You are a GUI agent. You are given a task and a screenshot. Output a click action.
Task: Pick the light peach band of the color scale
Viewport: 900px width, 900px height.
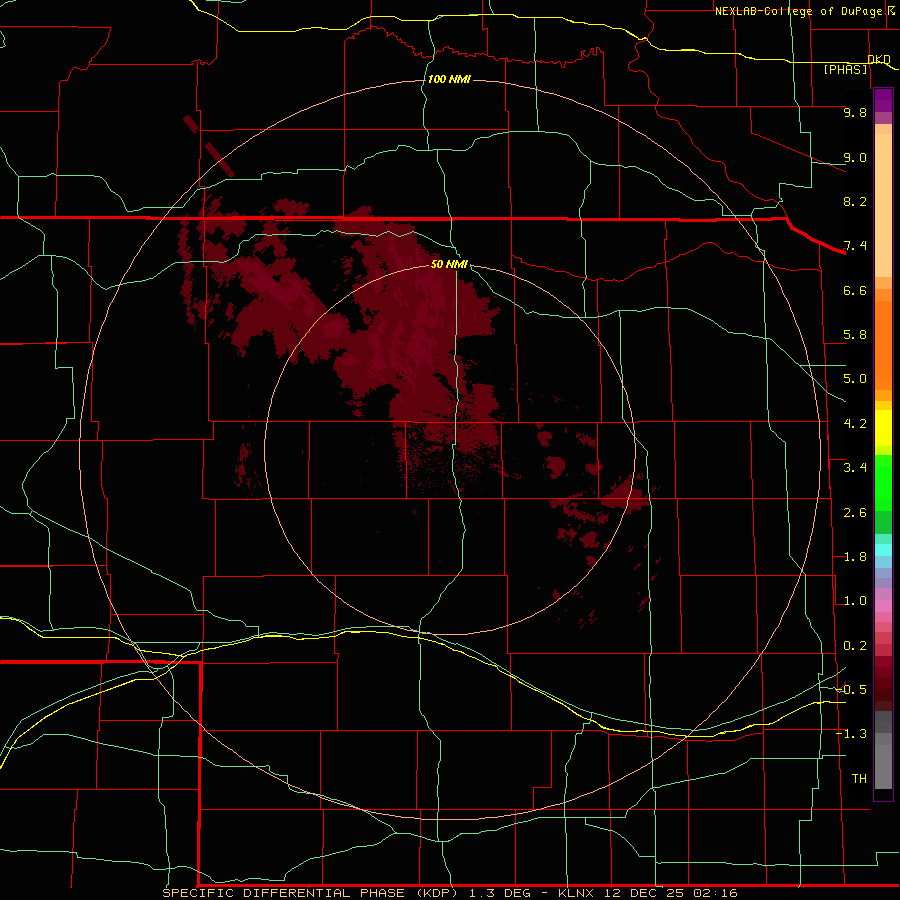[883, 205]
